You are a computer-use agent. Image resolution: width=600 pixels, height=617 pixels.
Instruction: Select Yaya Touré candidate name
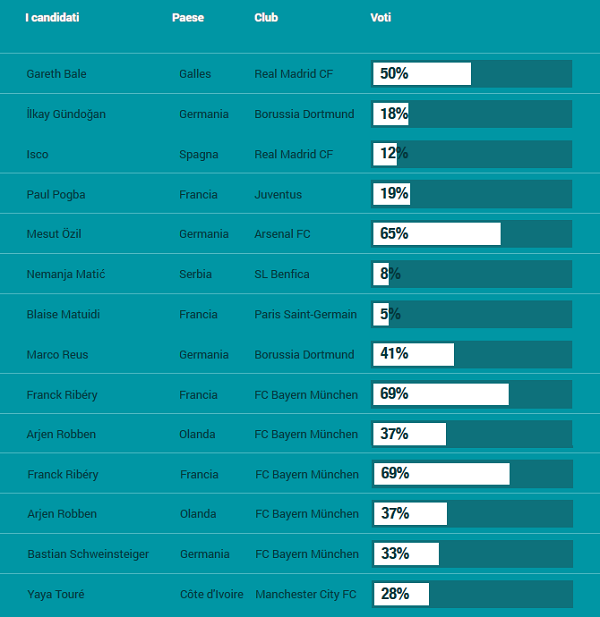click(x=56, y=594)
